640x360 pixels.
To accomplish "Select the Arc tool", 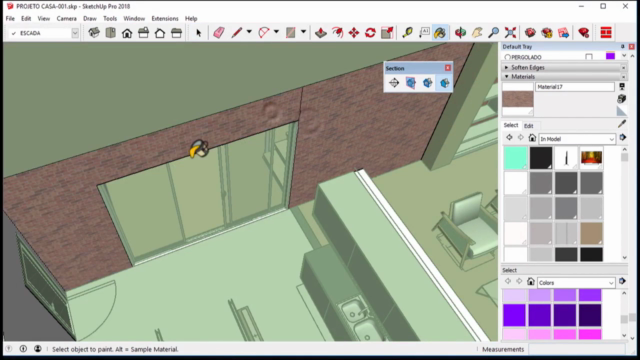I will tap(264, 33).
